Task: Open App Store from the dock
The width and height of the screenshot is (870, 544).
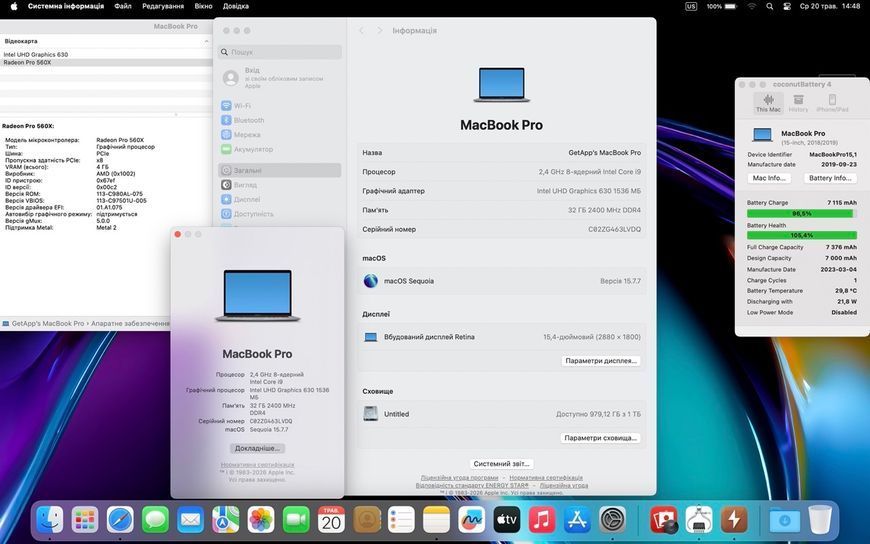Action: [x=578, y=521]
